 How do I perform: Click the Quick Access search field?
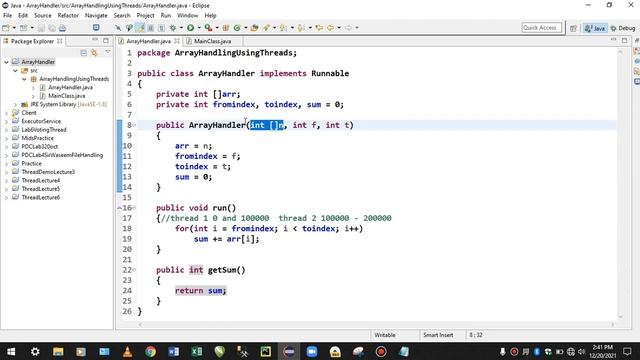click(x=541, y=28)
